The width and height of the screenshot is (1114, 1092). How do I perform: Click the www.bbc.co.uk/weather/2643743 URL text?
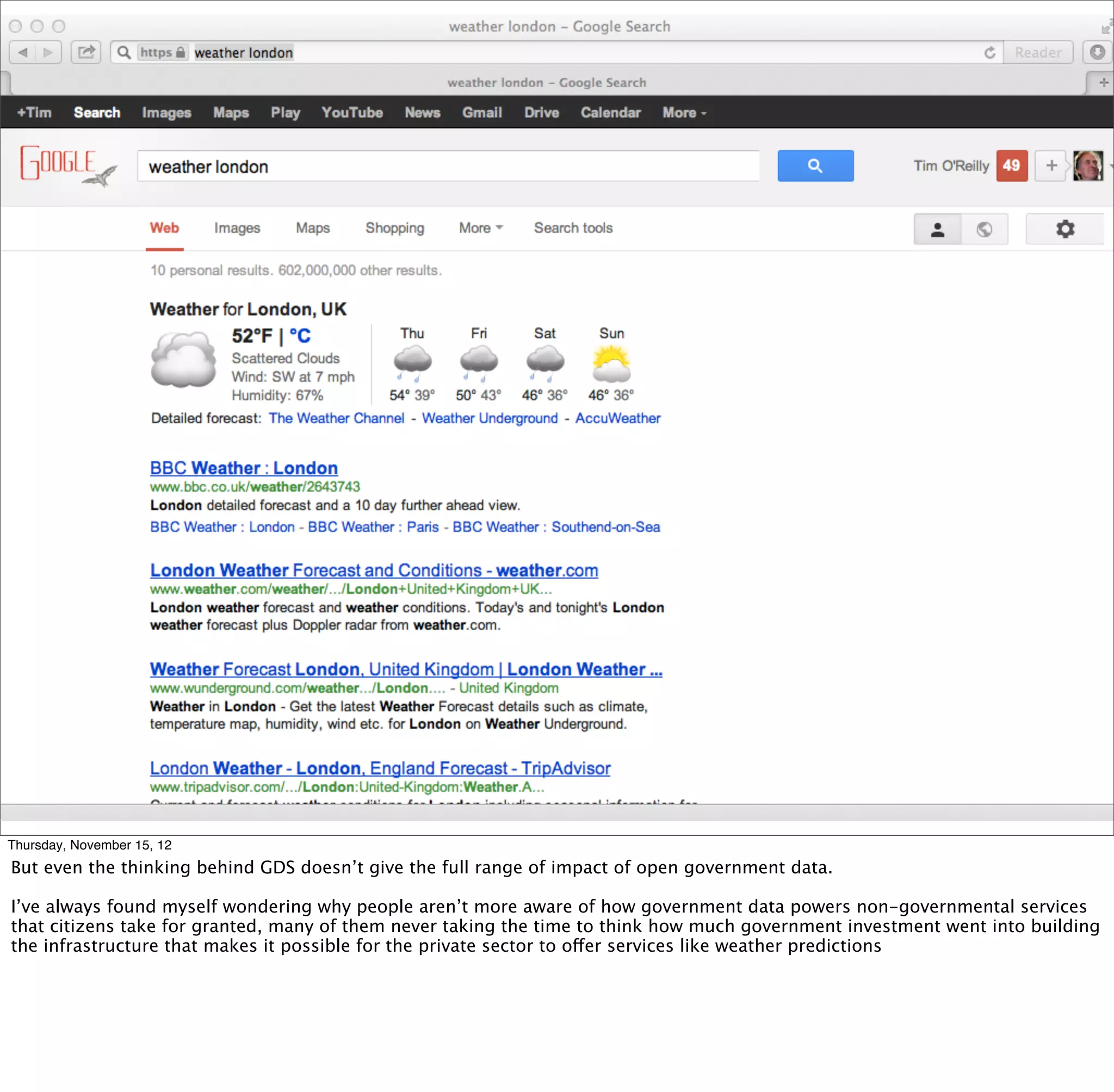point(255,486)
